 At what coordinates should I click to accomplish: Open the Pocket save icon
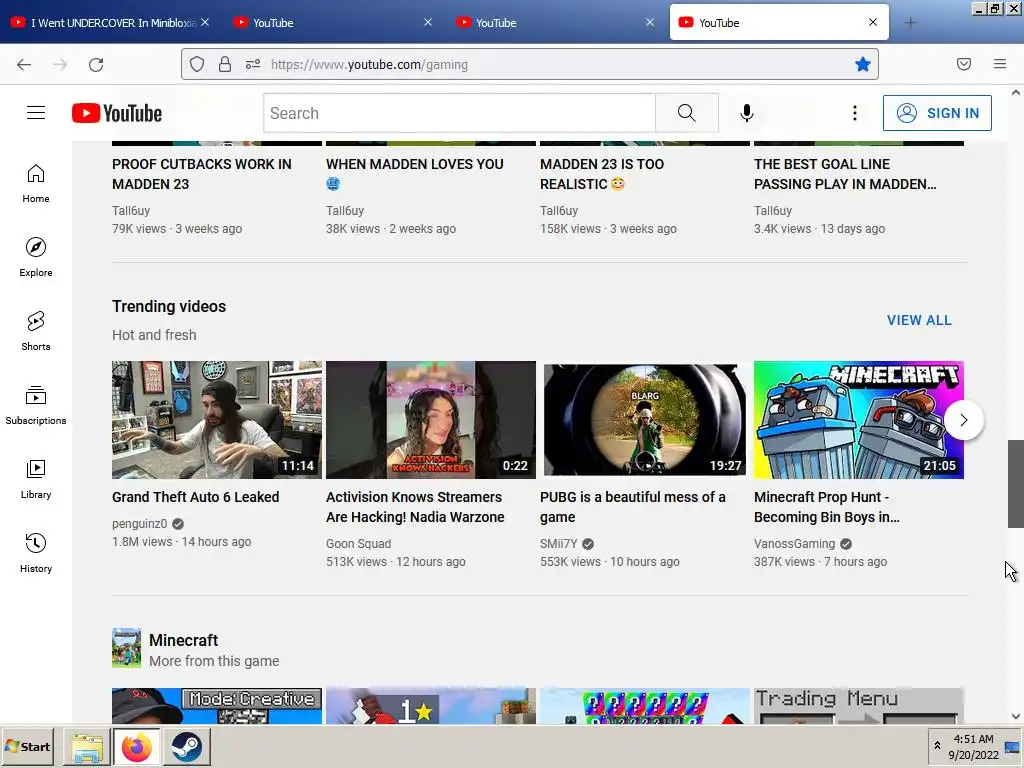963,64
